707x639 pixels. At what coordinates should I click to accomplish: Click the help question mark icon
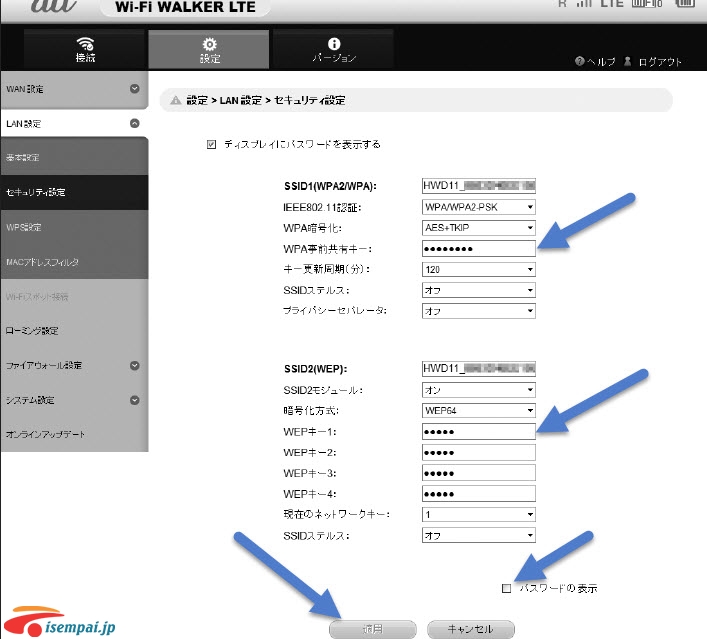click(580, 61)
